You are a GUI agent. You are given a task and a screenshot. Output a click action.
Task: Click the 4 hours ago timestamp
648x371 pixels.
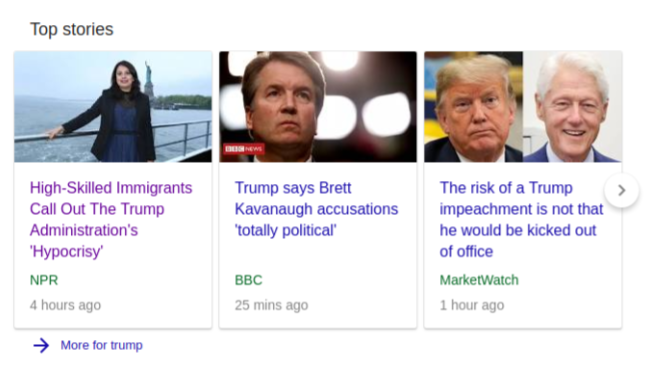click(x=65, y=305)
